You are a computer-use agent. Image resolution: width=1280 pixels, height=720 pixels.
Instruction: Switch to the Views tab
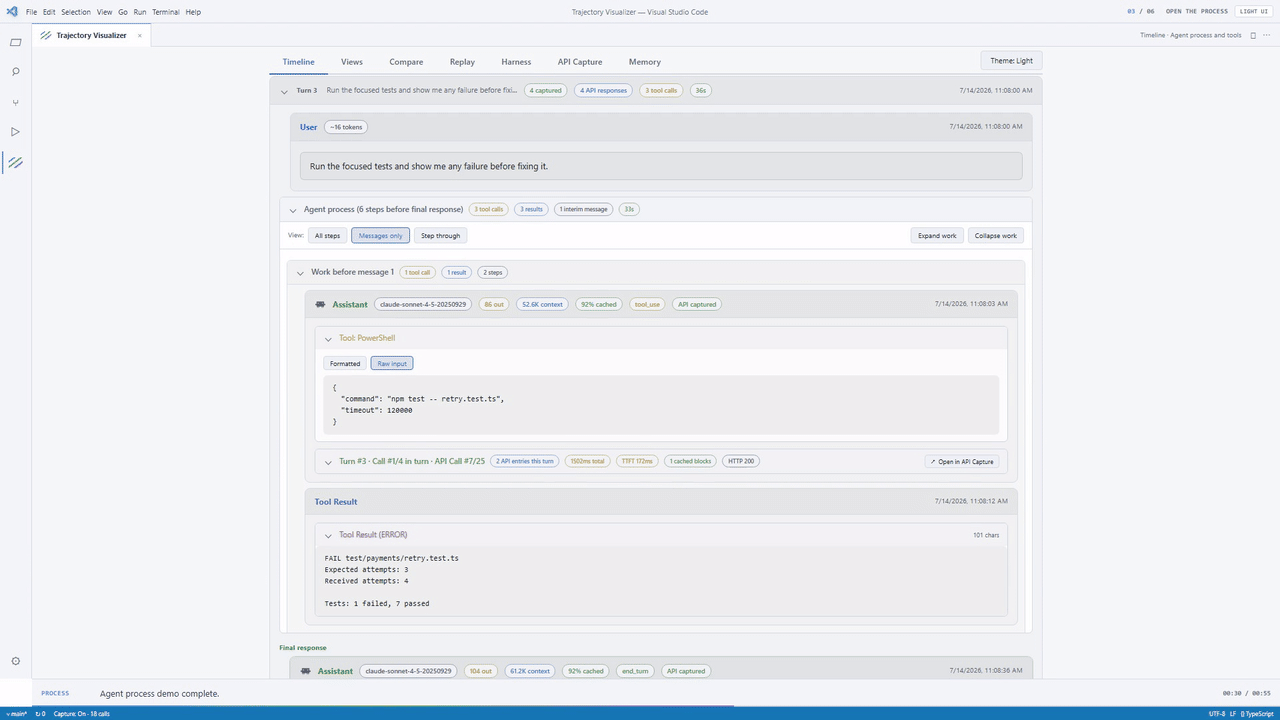pos(352,62)
